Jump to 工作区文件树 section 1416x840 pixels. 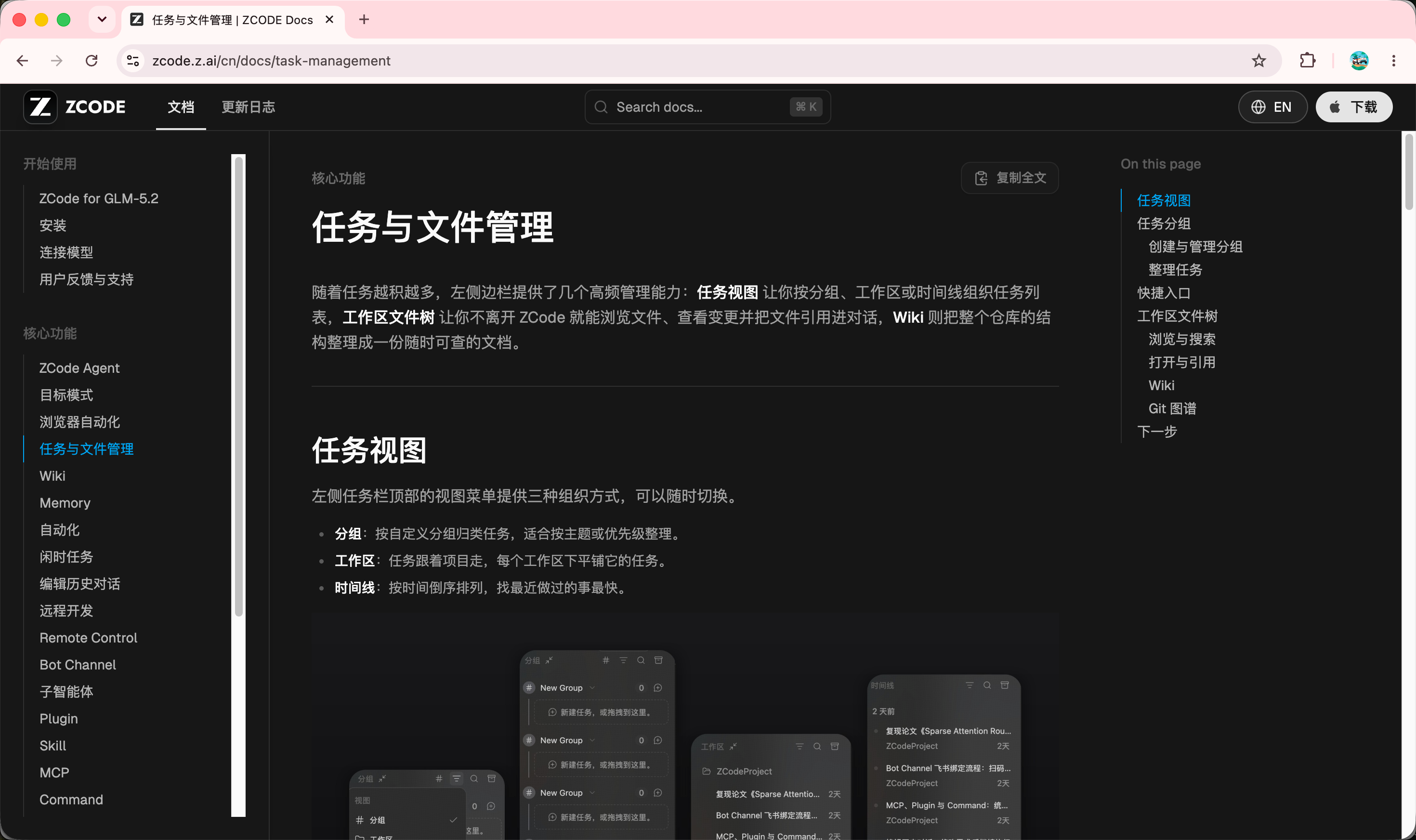pos(1177,316)
